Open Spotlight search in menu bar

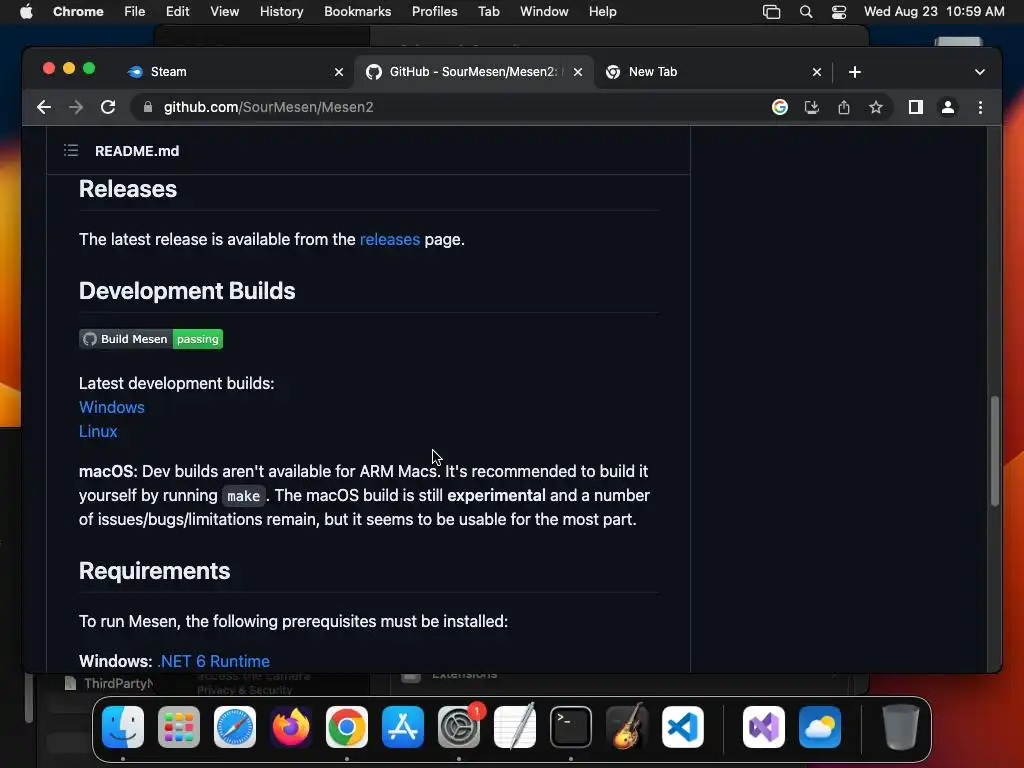click(x=806, y=12)
